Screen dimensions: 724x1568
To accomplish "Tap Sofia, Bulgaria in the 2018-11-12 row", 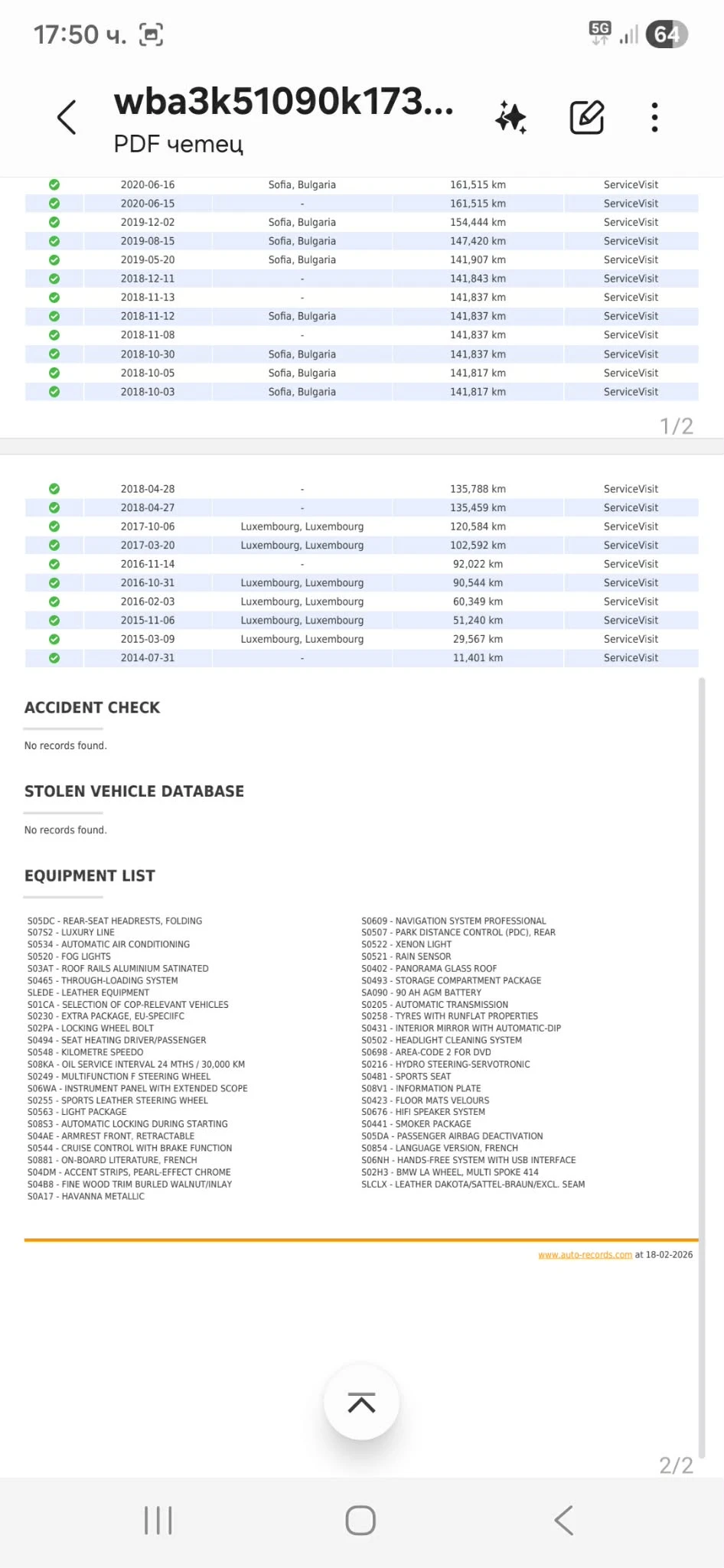I will tap(302, 316).
